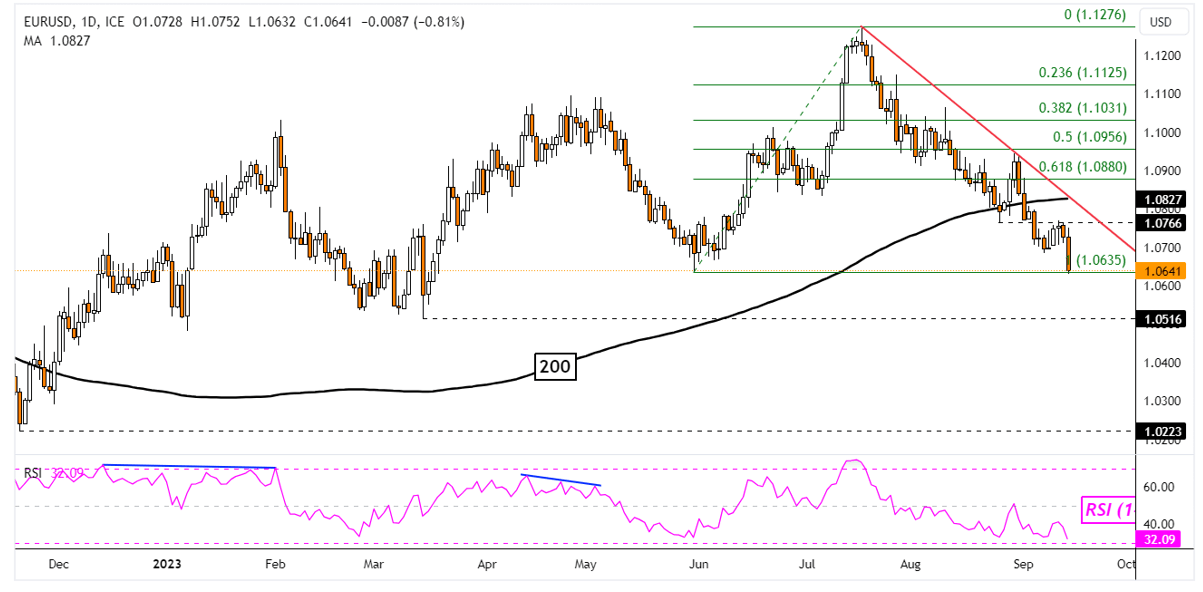Click the 1.0400 price axis label
Viewport: 1203px width, 592px height.
pyautogui.click(x=1160, y=363)
